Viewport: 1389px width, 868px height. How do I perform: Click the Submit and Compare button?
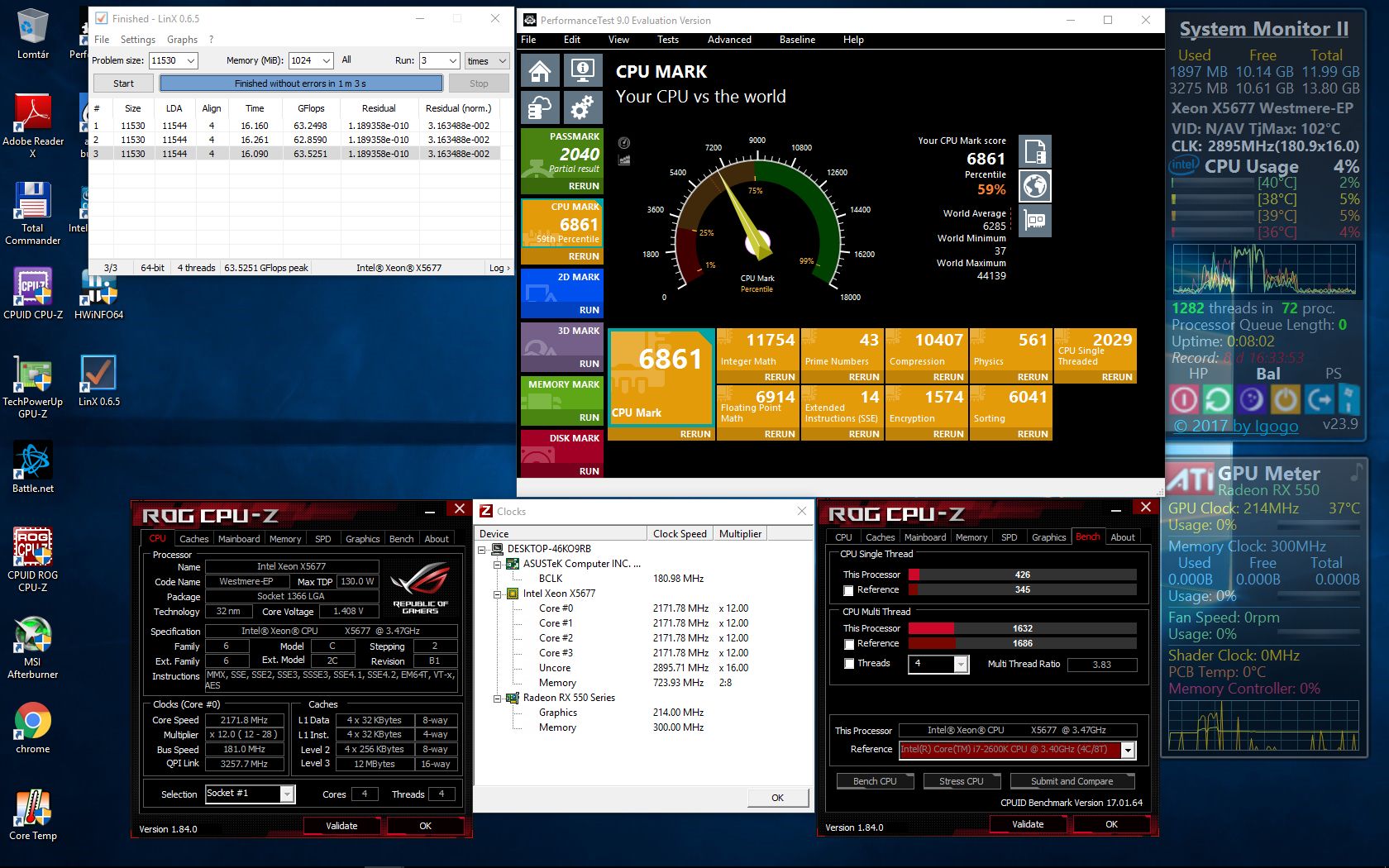click(x=1072, y=781)
